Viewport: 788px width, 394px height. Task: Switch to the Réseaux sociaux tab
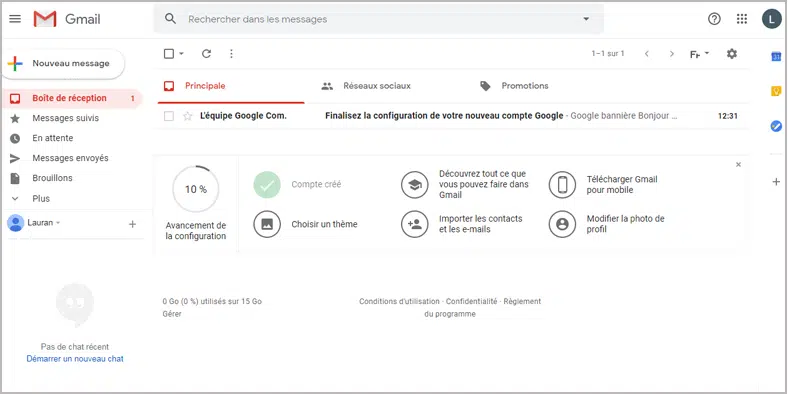pyautogui.click(x=377, y=86)
